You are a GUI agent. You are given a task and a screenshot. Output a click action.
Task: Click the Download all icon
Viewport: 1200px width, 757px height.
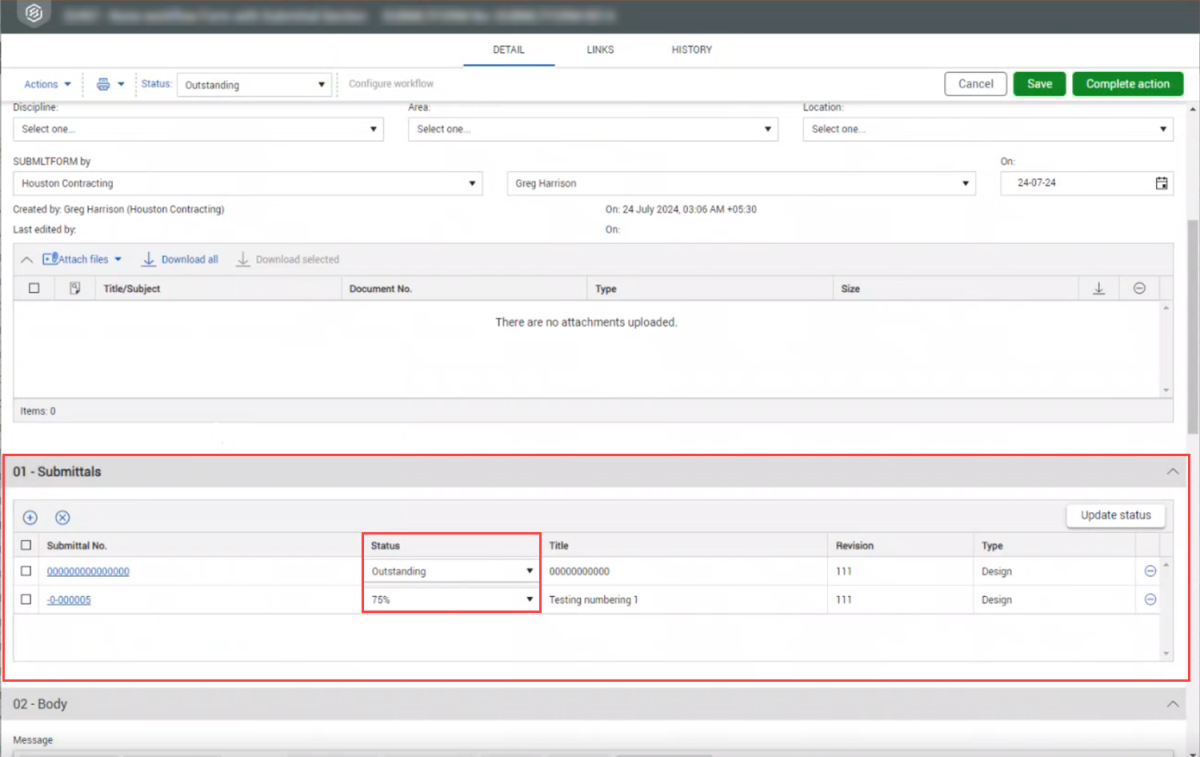pos(149,260)
